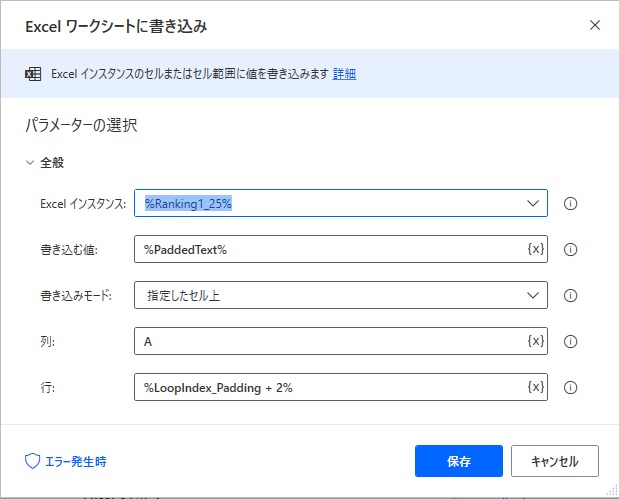619x499 pixels.
Task: Click the キャンセル button
Action: point(555,461)
